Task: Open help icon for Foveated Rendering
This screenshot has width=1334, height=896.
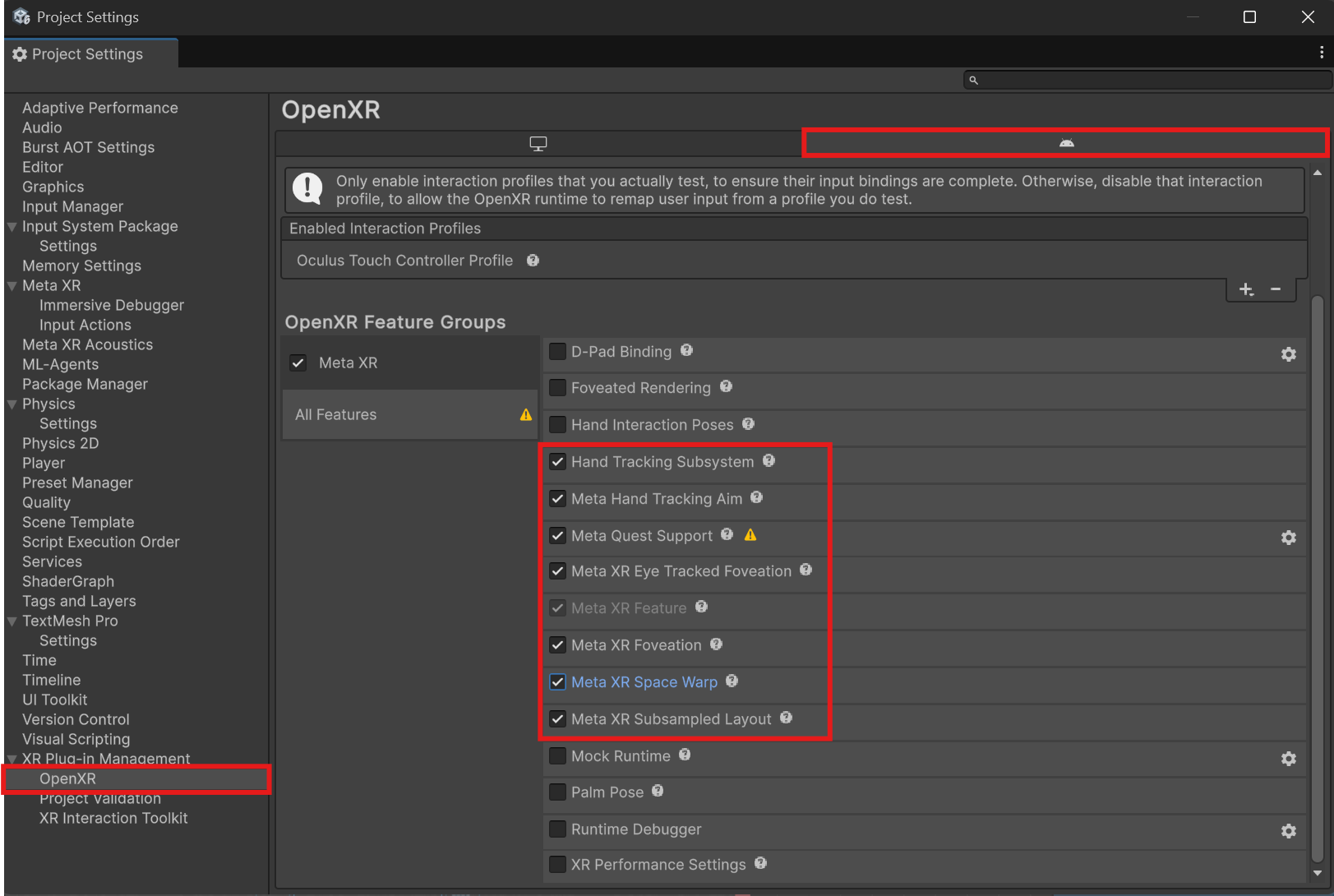Action: point(726,386)
